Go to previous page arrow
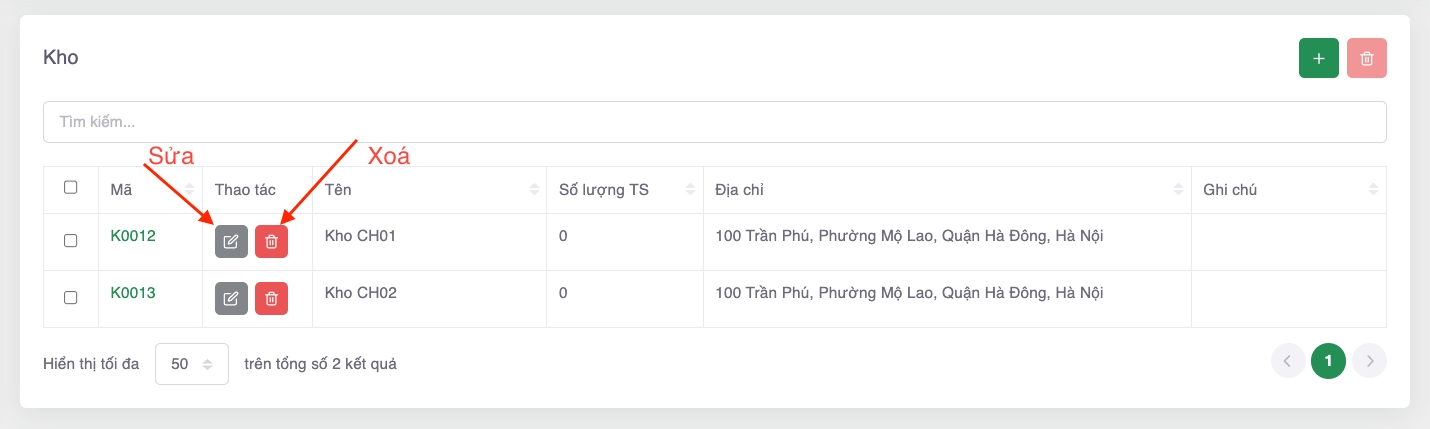The height and width of the screenshot is (429, 1430). click(x=1287, y=361)
